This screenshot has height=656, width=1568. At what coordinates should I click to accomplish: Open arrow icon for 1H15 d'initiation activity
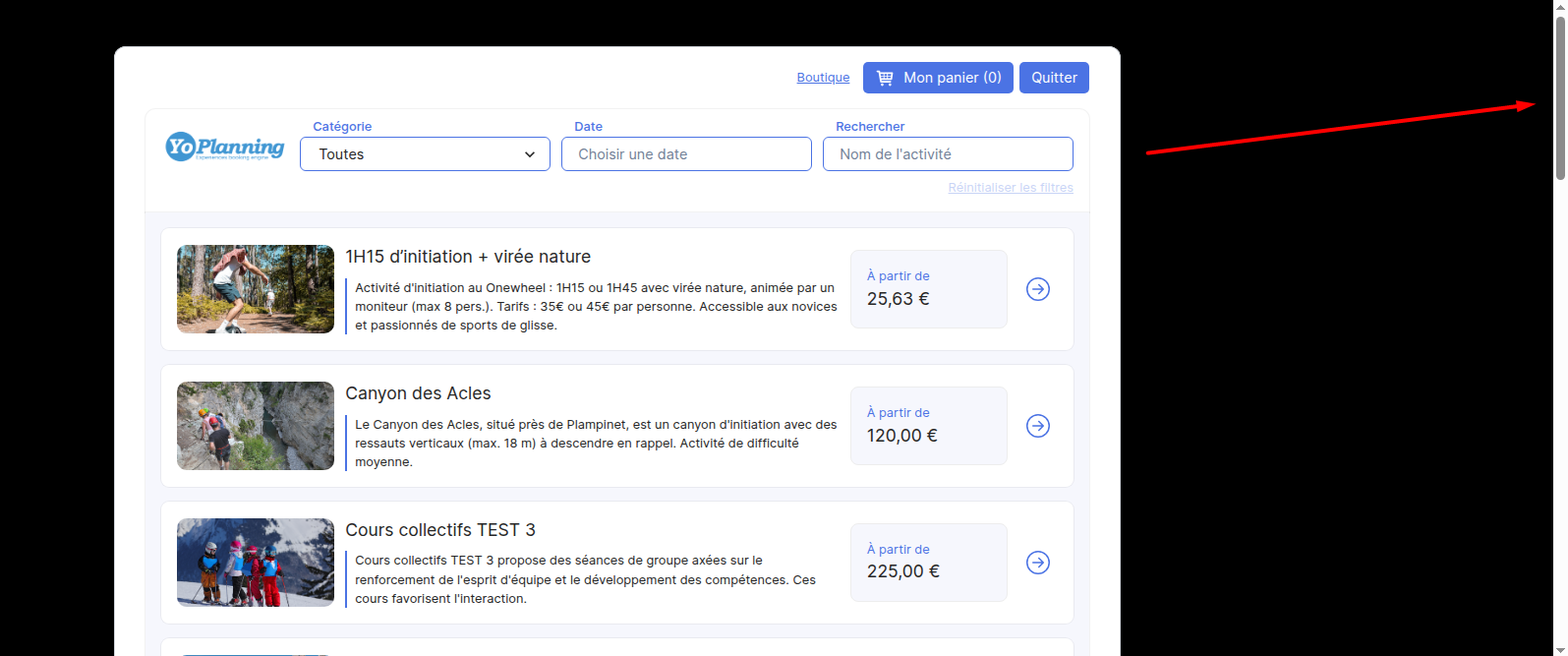pos(1038,289)
